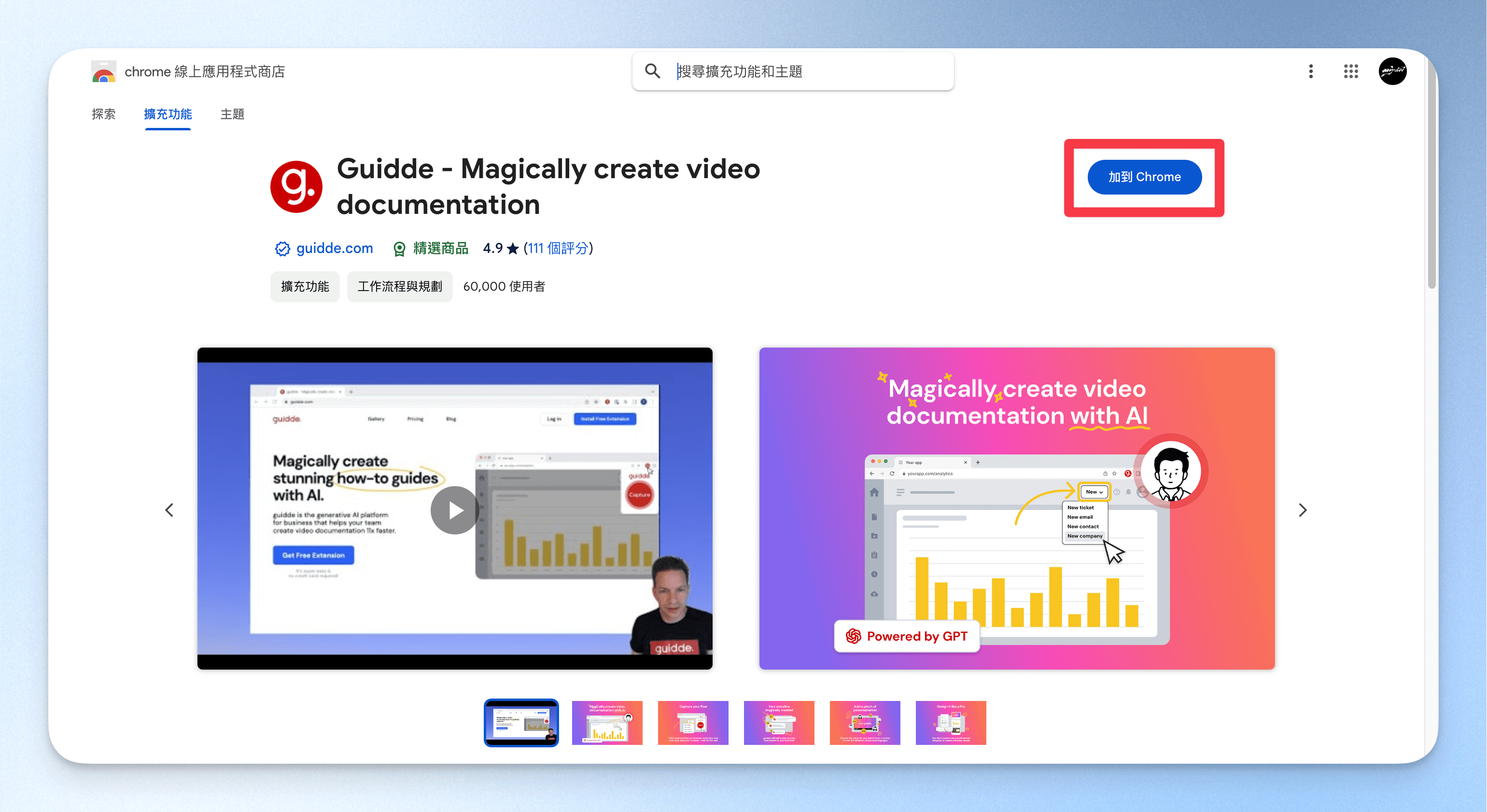Screen dimensions: 1487x812
Task: Click the 4.9 star rating text
Action: [501, 249]
